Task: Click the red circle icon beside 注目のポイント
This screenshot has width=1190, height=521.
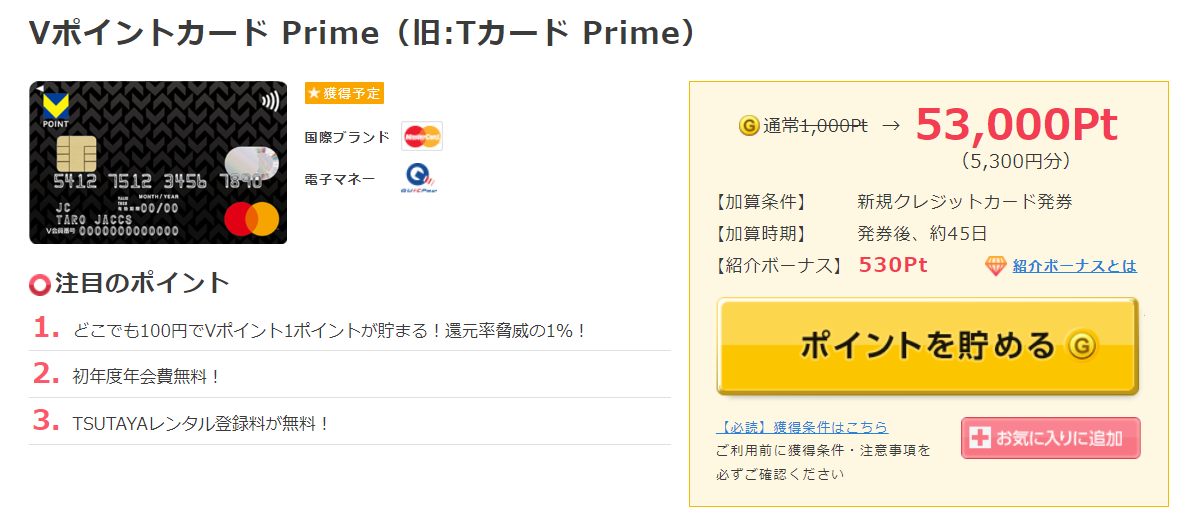Action: click(40, 285)
